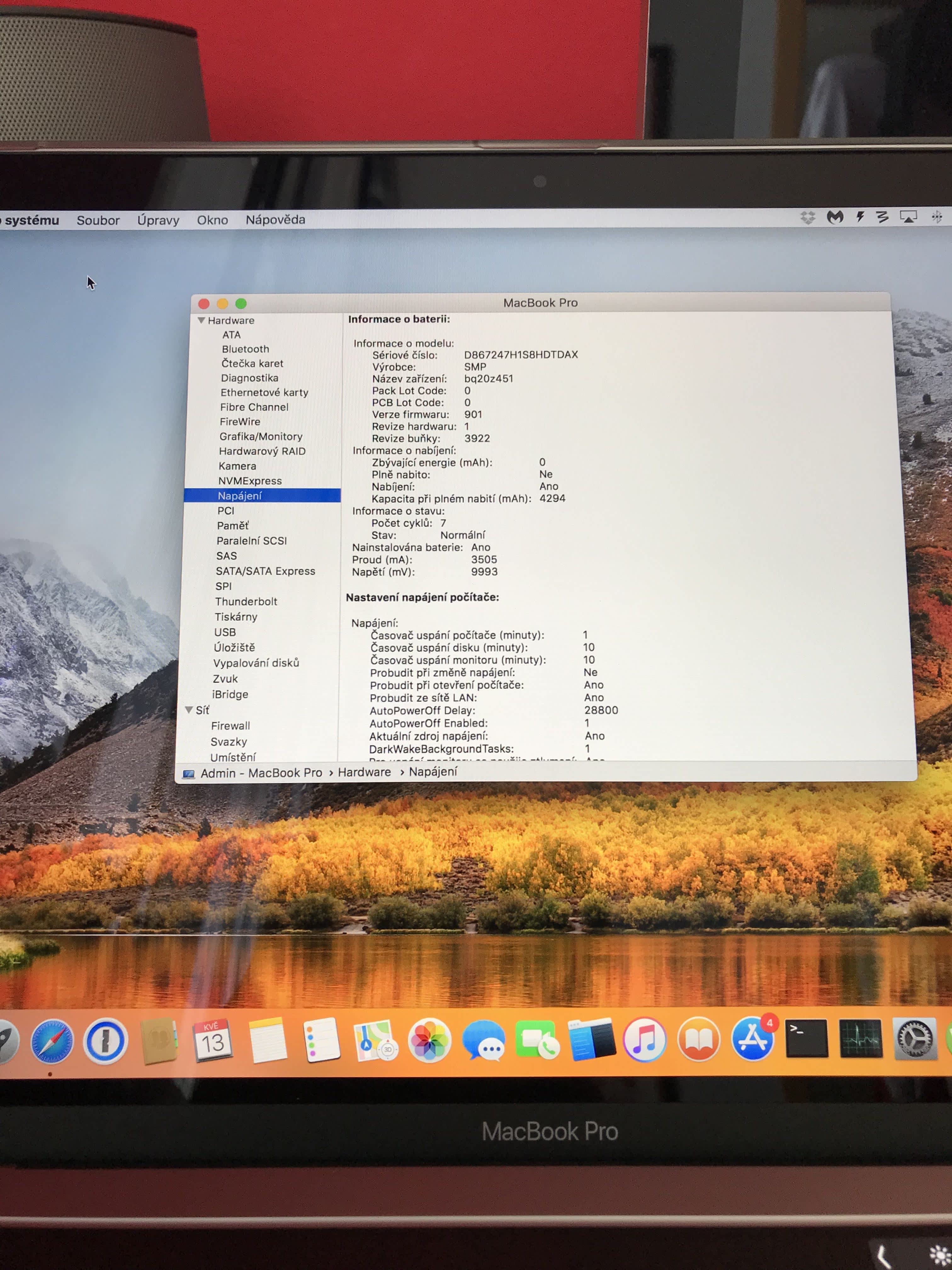Open the Soubor menu
This screenshot has height=1270, width=952.
98,220
